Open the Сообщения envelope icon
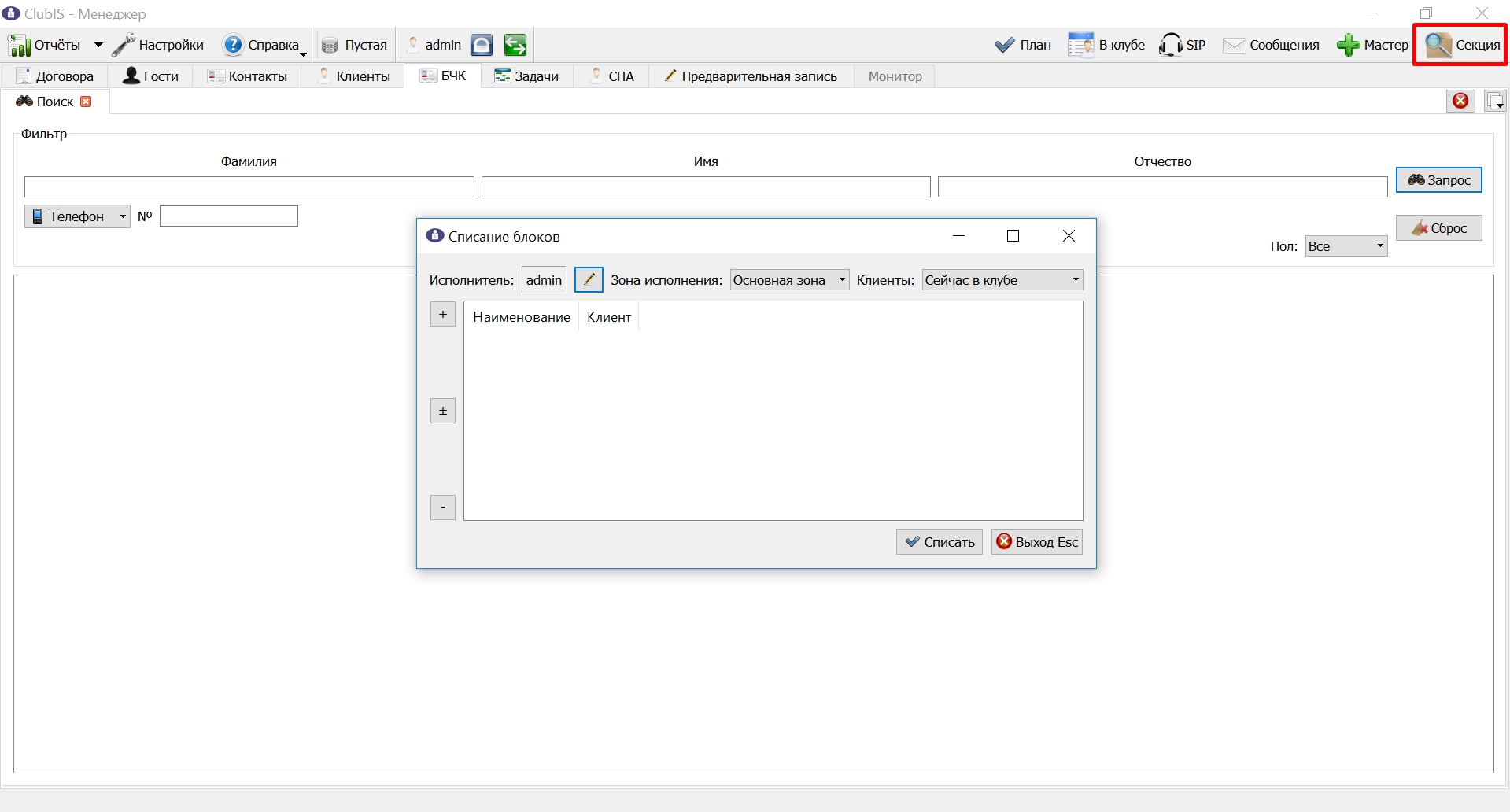This screenshot has height=812, width=1510. pos(1234,45)
